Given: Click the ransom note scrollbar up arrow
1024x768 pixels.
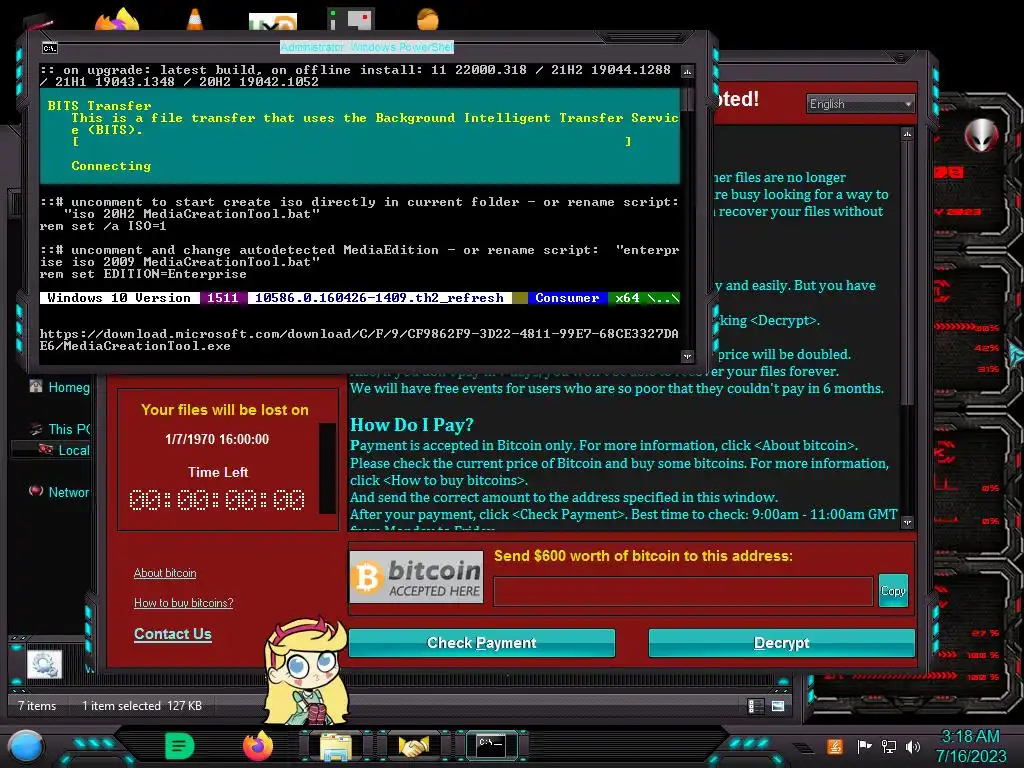Looking at the screenshot, I should pyautogui.click(x=907, y=134).
